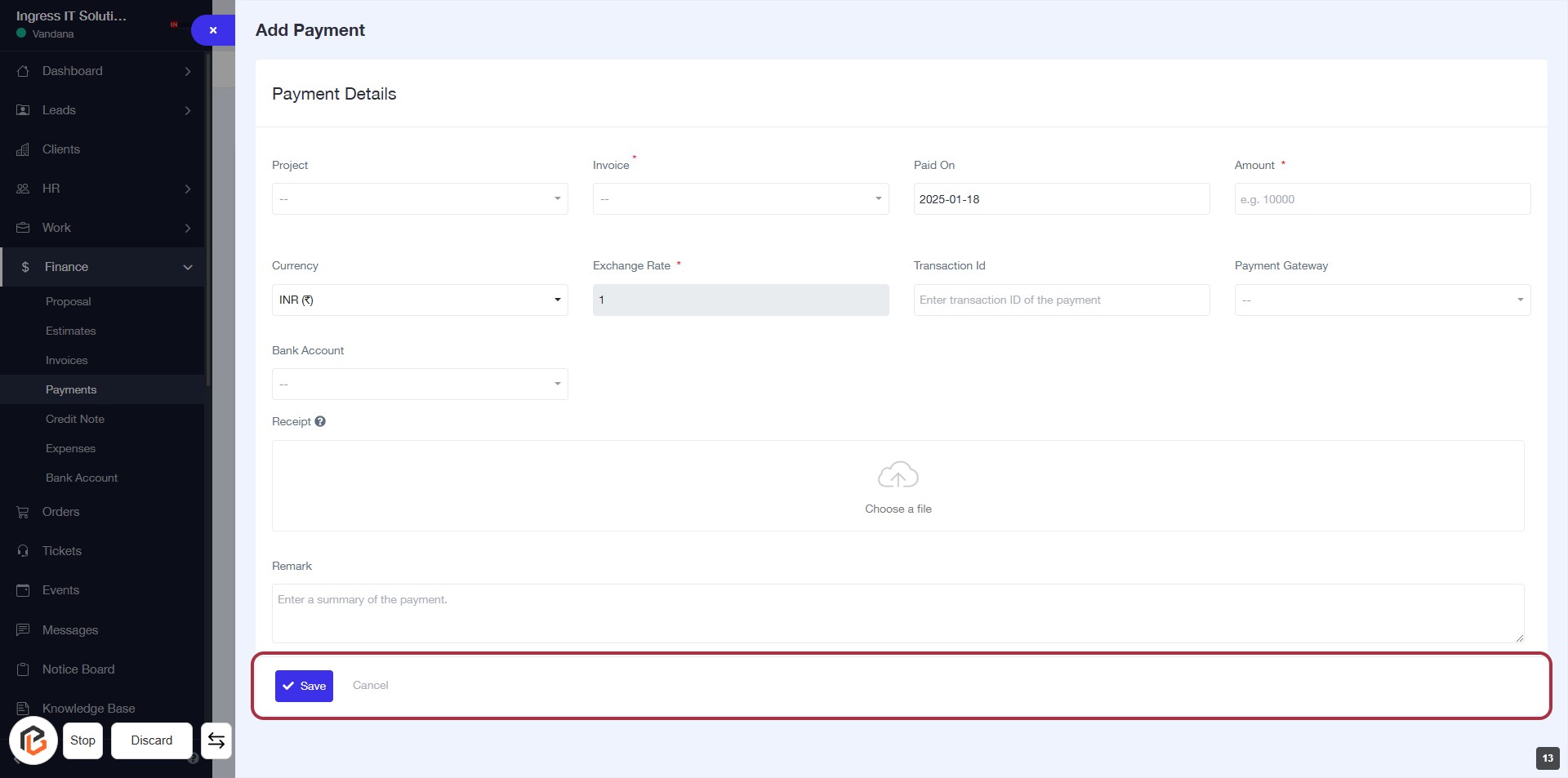Click the Orders cart icon
The height and width of the screenshot is (778, 1568).
pos(23,512)
